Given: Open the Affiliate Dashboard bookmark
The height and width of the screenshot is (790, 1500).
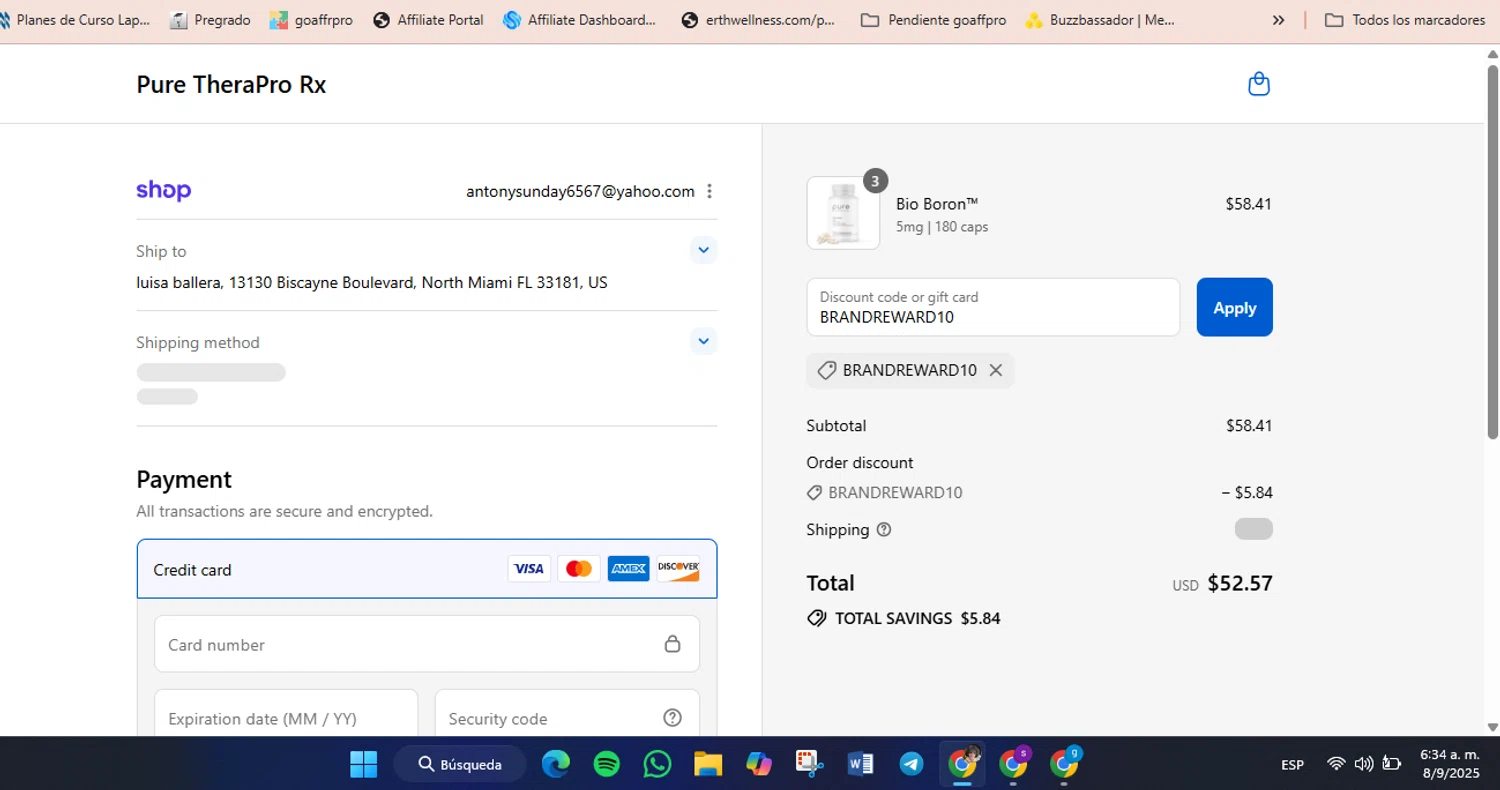Looking at the screenshot, I should click(580, 20).
